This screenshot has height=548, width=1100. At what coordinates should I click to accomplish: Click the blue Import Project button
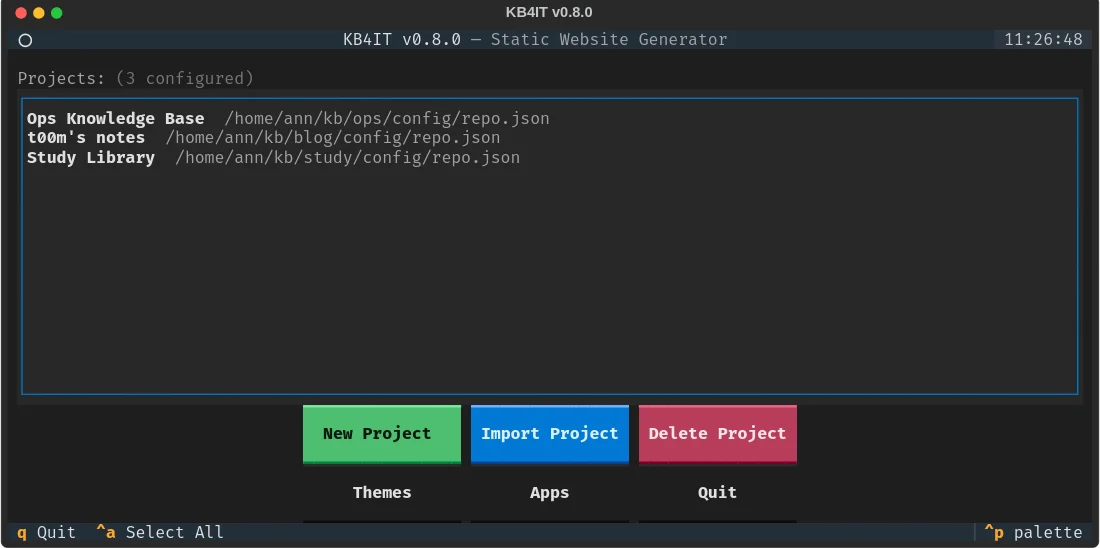[549, 434]
